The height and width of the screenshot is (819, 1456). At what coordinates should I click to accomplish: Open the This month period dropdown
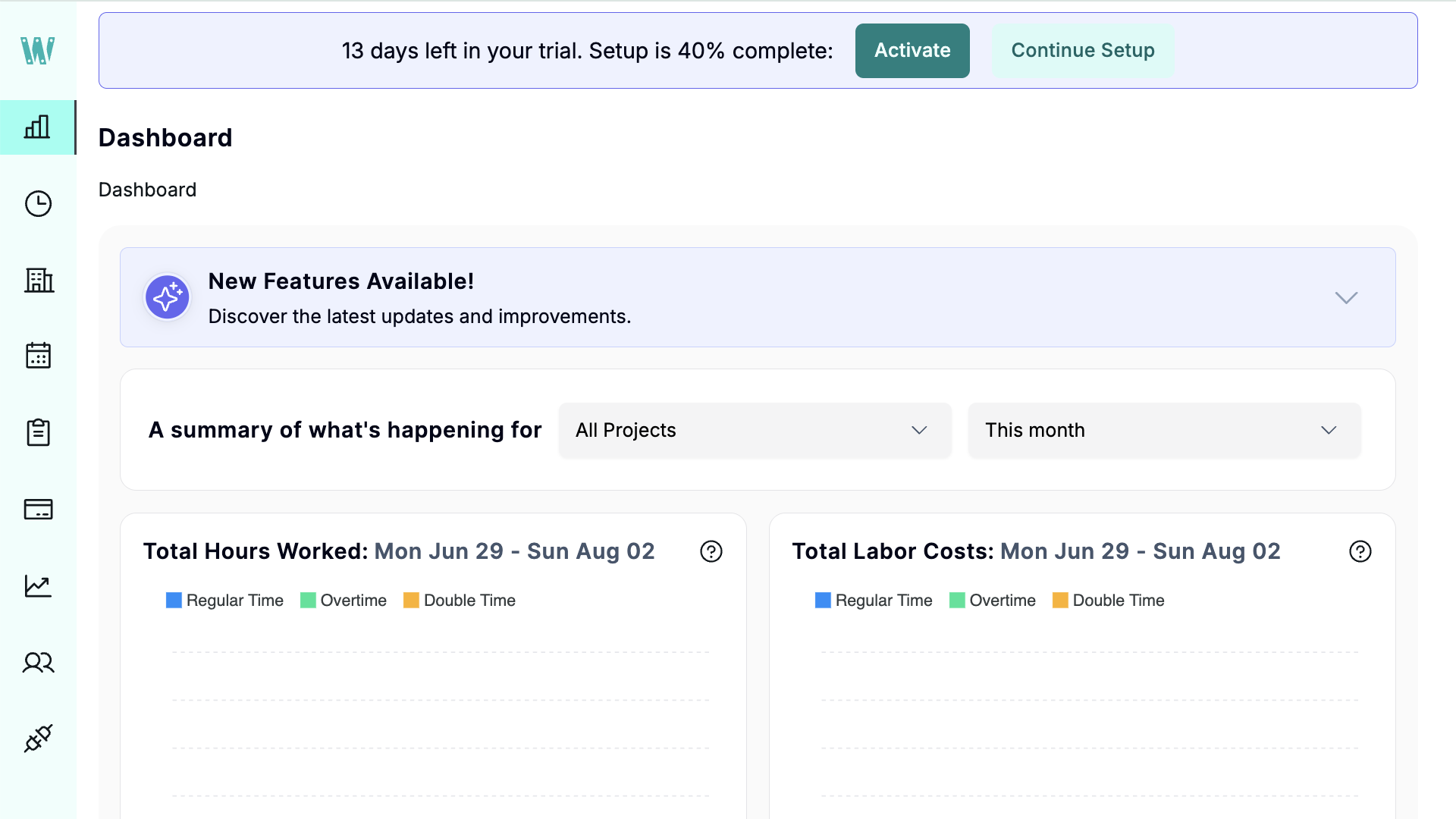[x=1164, y=430]
